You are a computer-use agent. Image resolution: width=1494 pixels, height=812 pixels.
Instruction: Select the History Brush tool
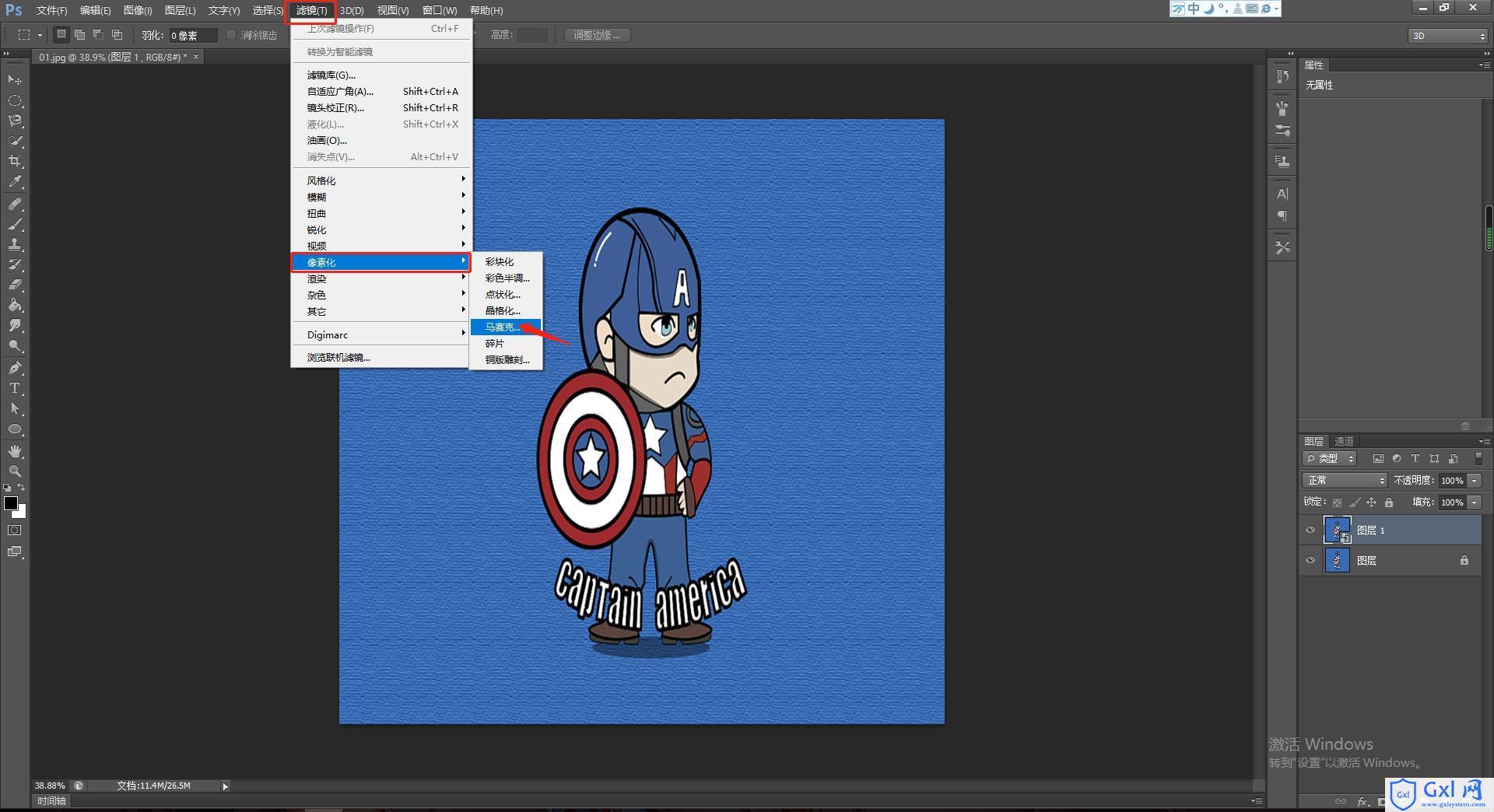click(15, 264)
